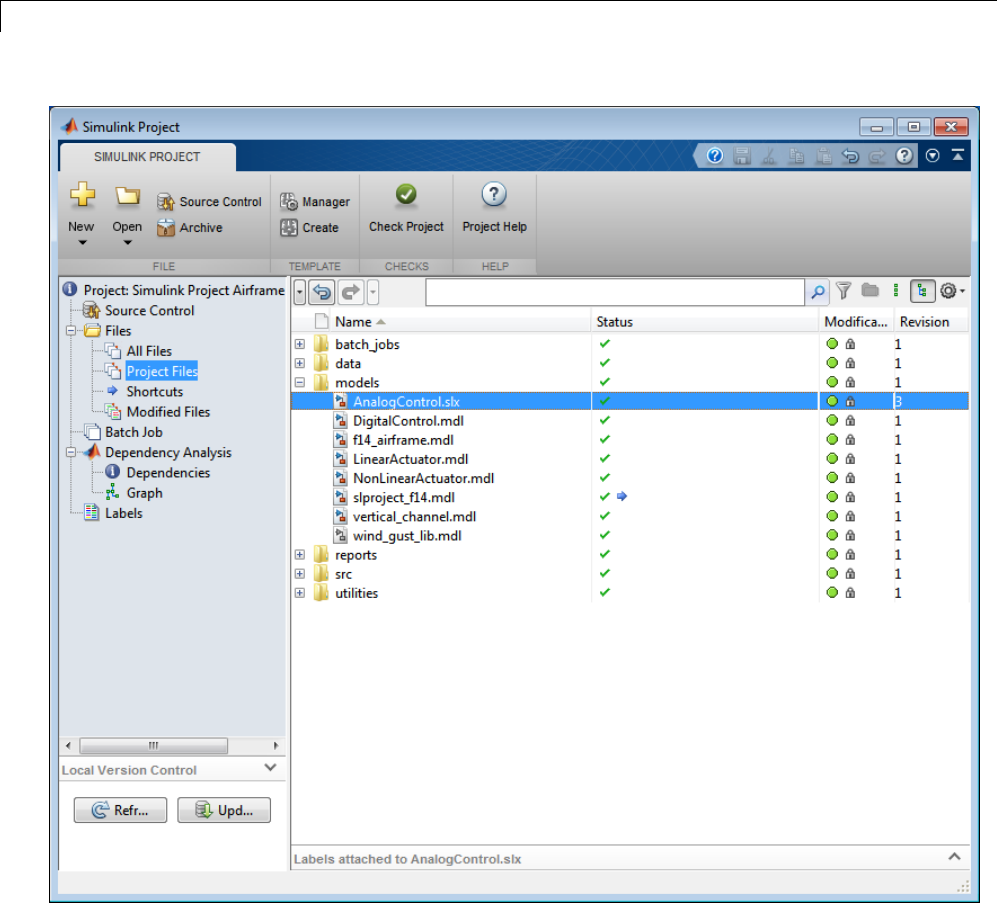This screenshot has width=997, height=903.
Task: Toggle tree view layout
Action: point(922,291)
